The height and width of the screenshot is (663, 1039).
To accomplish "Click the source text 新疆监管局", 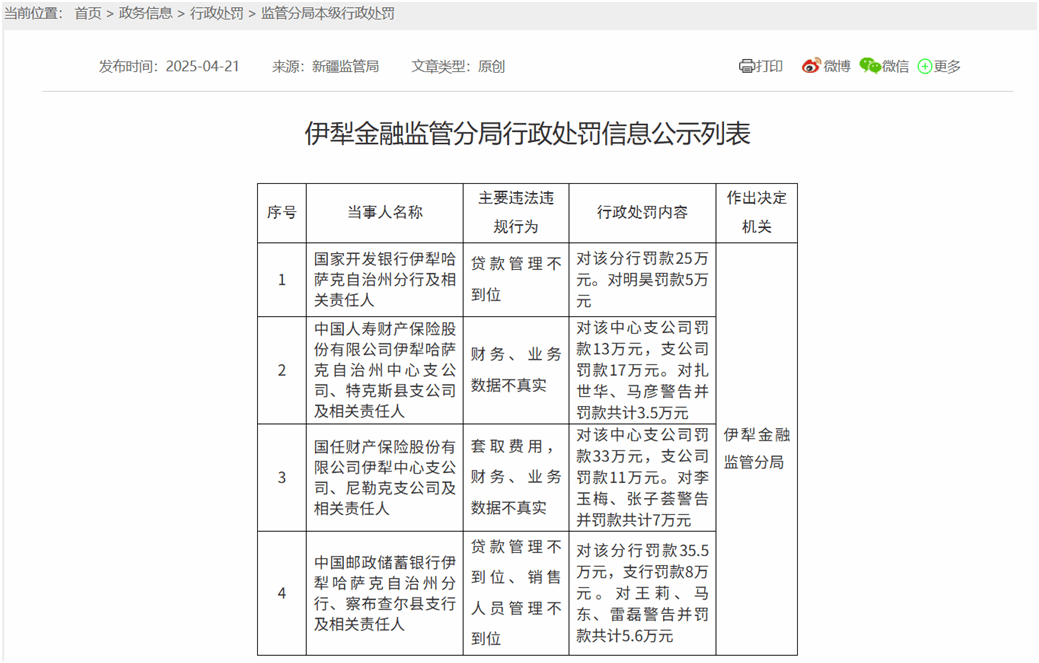I will (x=345, y=66).
